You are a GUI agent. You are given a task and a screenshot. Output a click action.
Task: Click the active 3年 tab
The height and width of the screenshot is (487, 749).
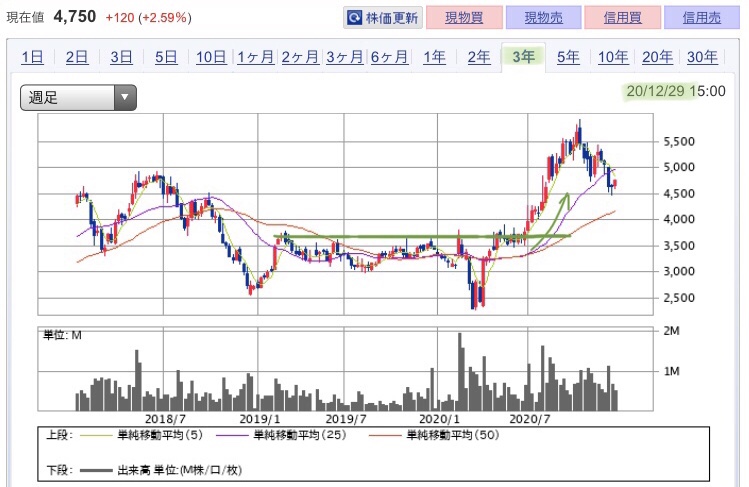(x=524, y=57)
